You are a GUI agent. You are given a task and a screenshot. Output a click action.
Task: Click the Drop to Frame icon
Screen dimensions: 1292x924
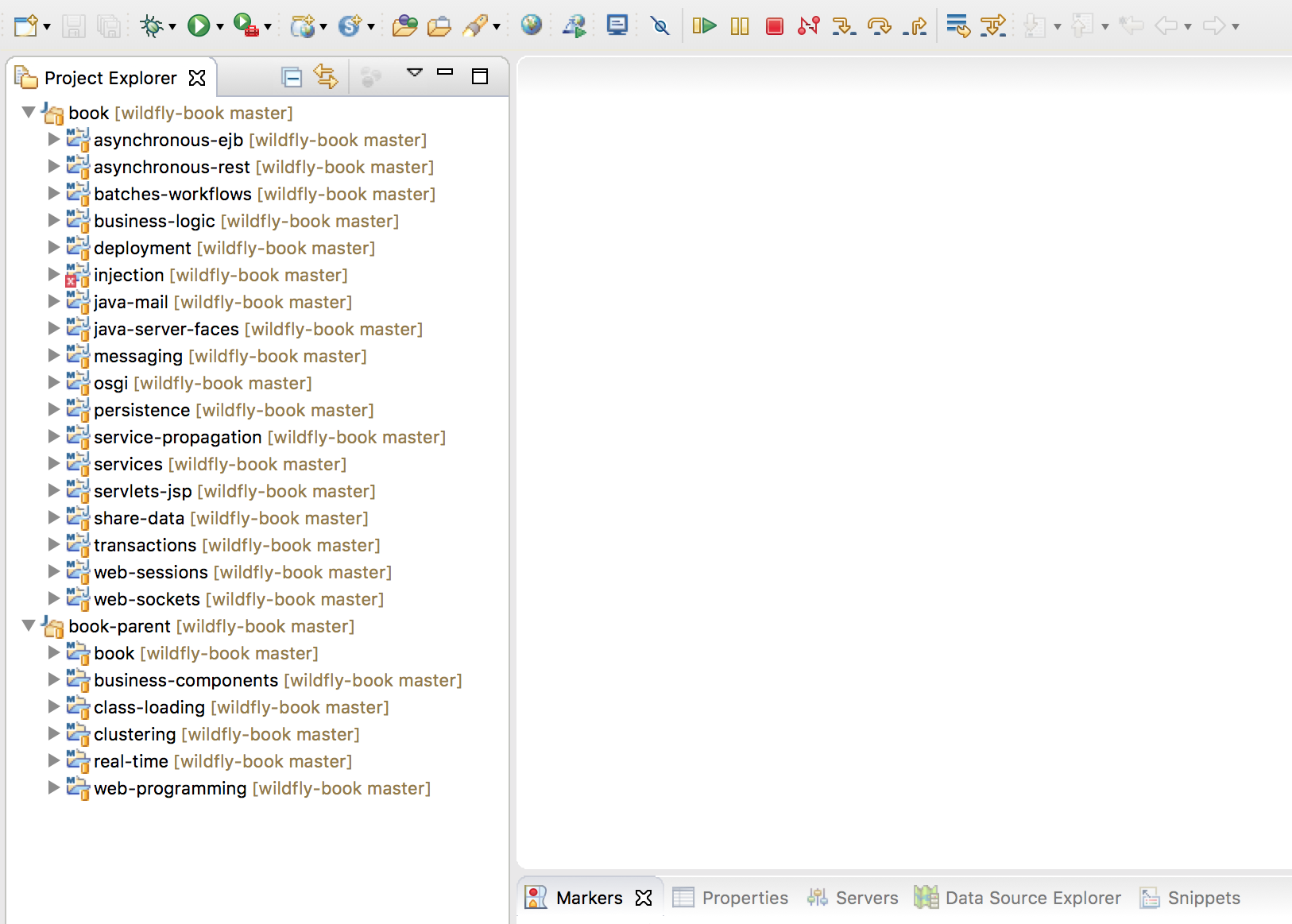pyautogui.click(x=958, y=26)
